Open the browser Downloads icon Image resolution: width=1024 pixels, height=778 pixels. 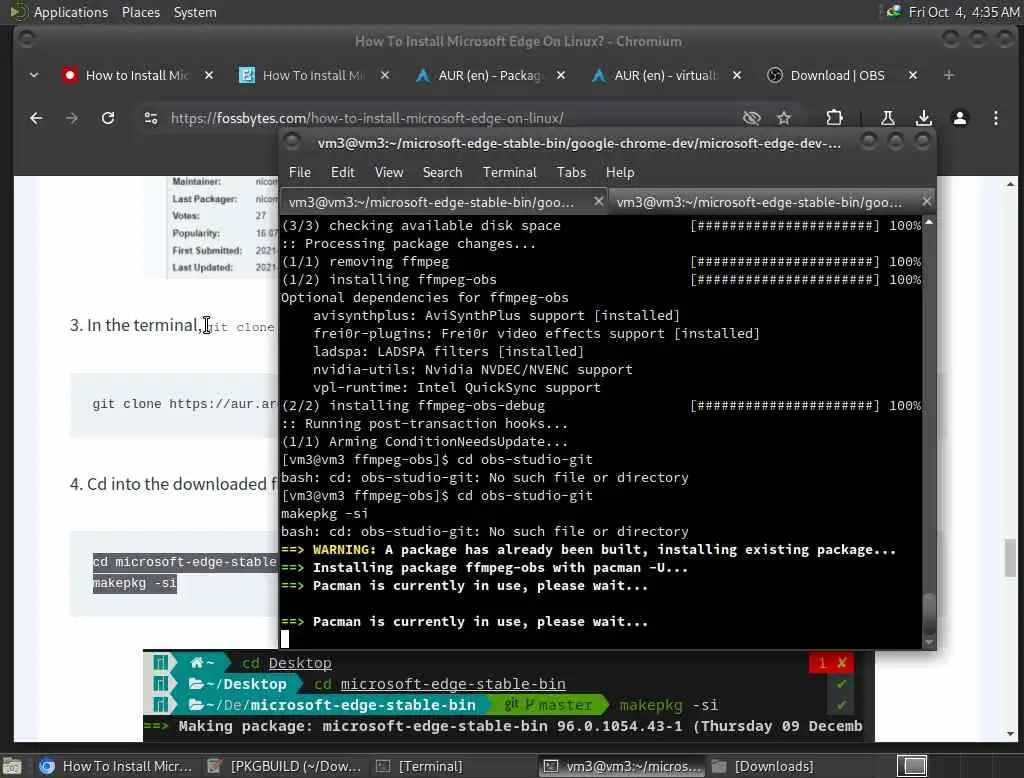[x=923, y=118]
